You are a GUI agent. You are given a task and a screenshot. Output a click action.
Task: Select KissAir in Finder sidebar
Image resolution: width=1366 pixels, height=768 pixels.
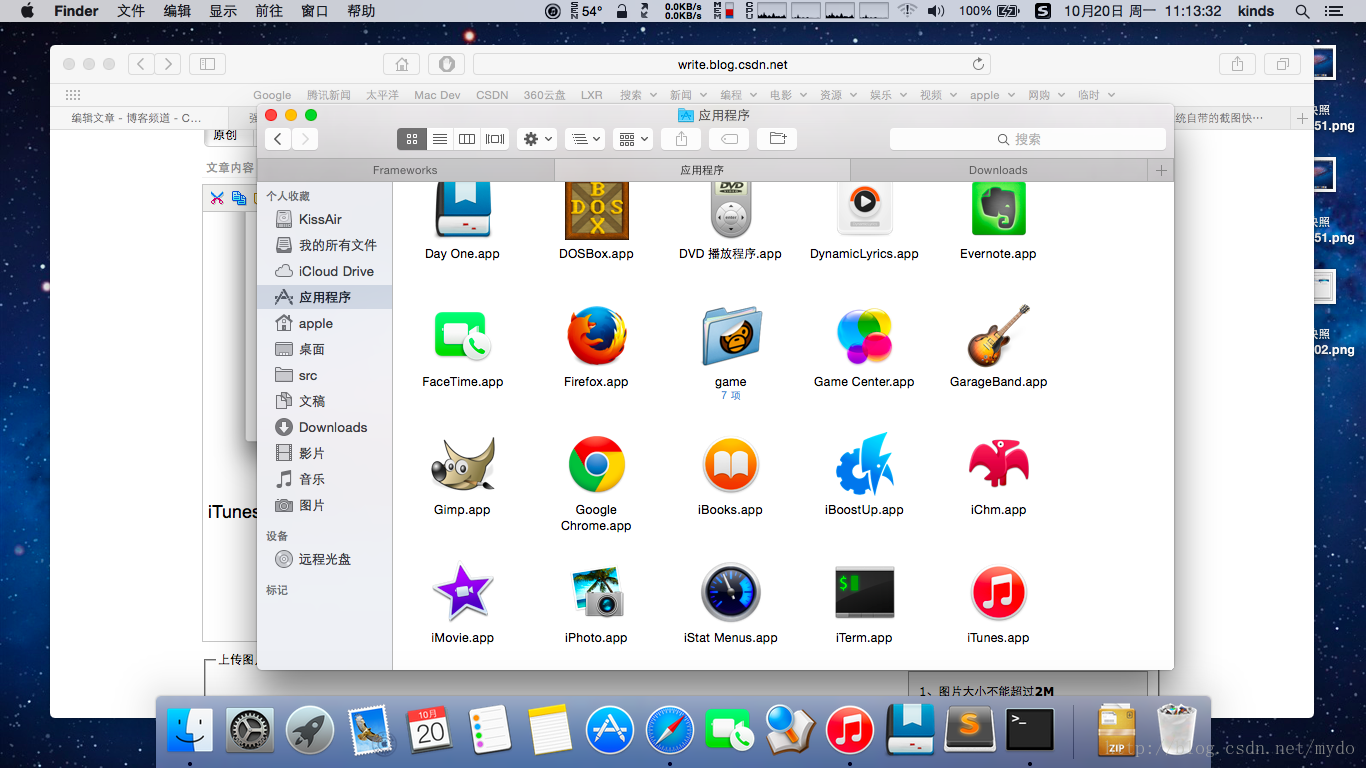325,219
